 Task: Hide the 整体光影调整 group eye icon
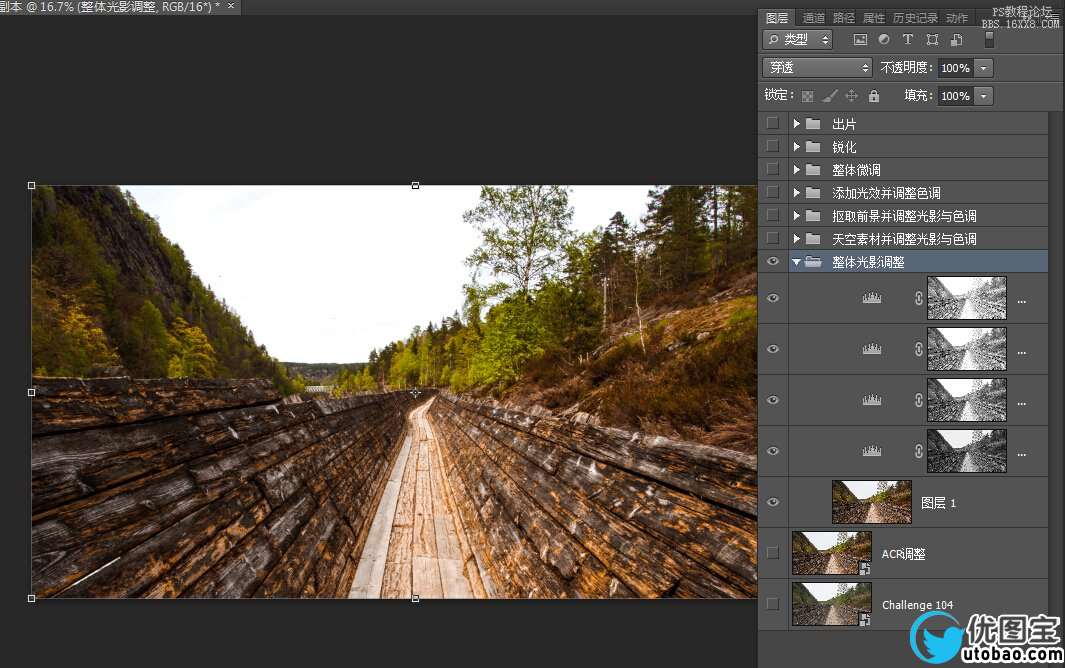pos(773,262)
